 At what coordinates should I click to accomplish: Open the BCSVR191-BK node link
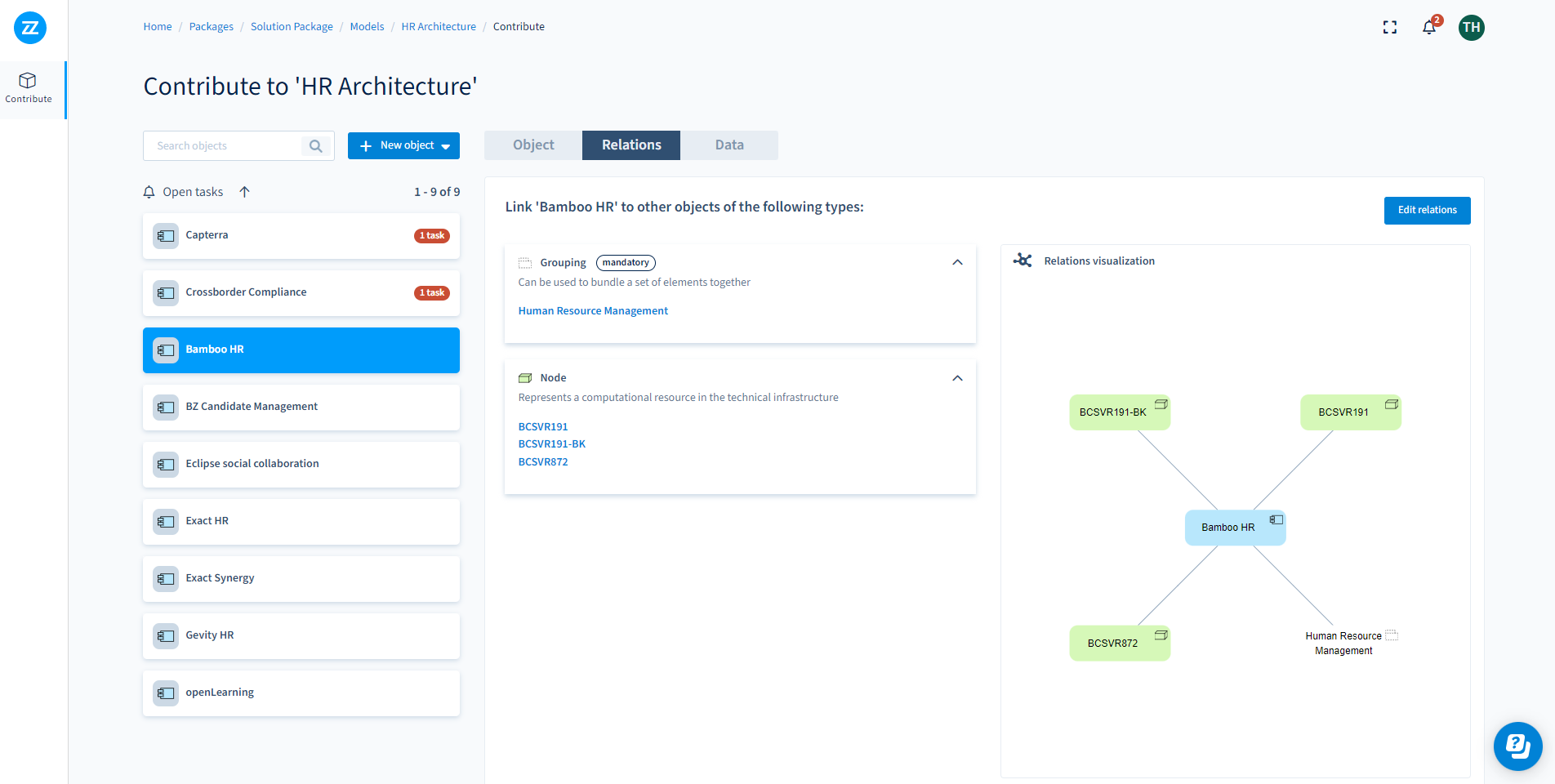coord(552,444)
